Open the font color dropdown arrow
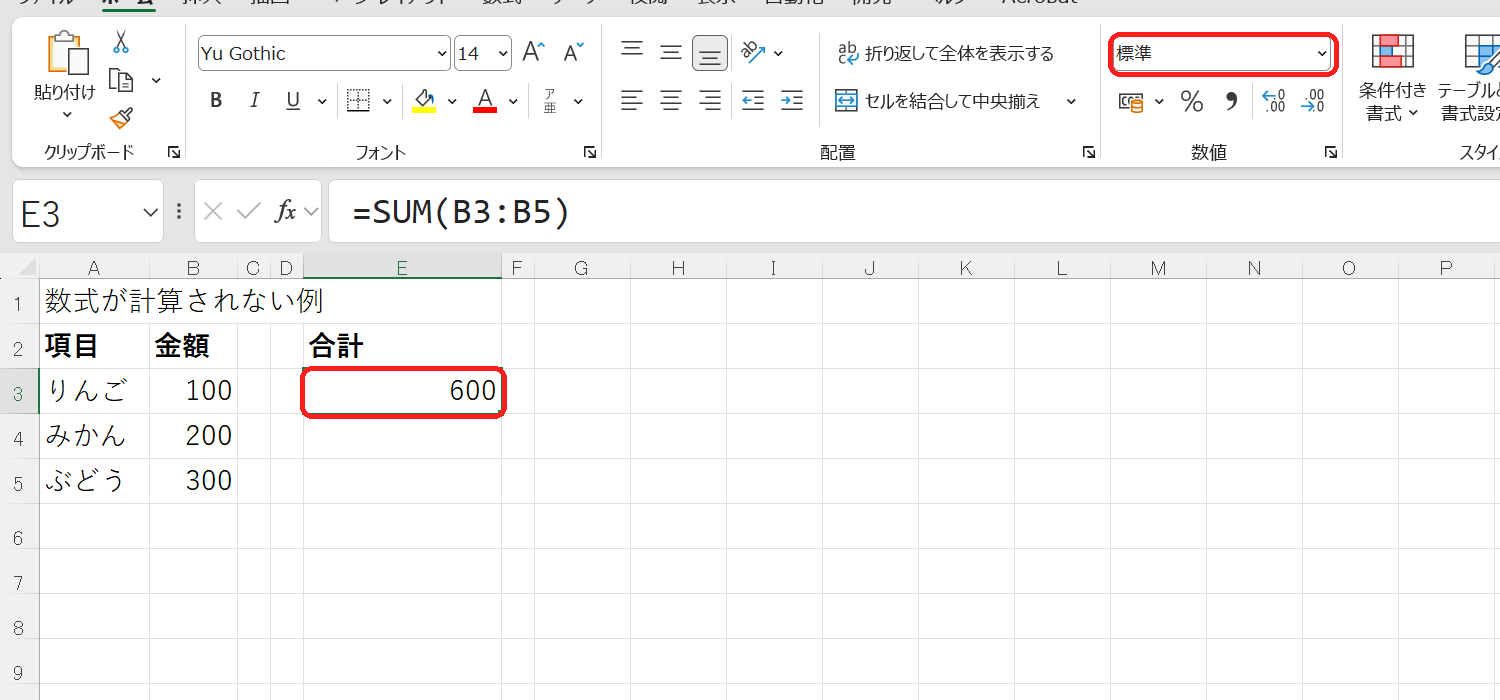This screenshot has width=1500, height=700. coord(514,101)
